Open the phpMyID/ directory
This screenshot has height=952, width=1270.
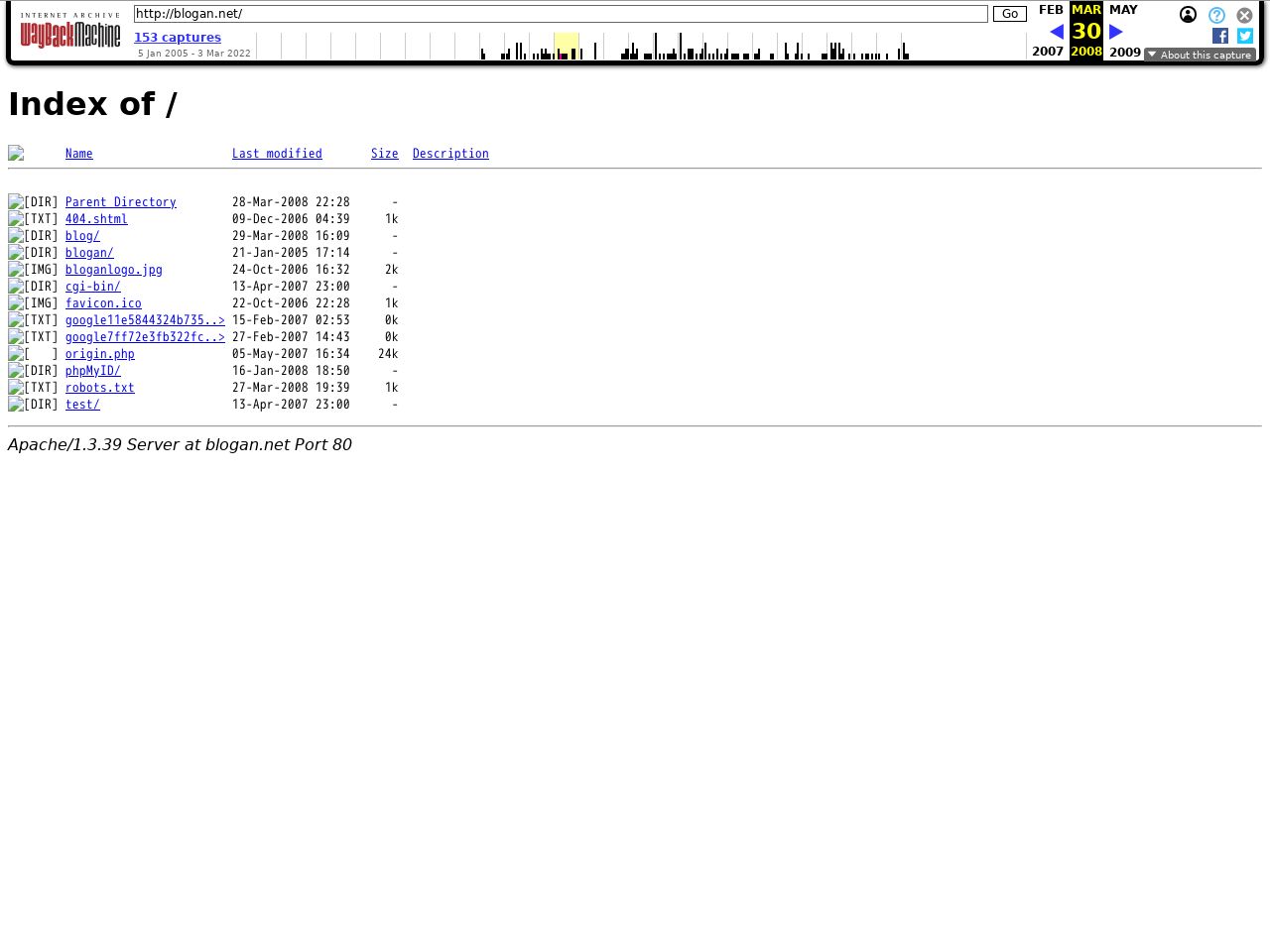(92, 371)
